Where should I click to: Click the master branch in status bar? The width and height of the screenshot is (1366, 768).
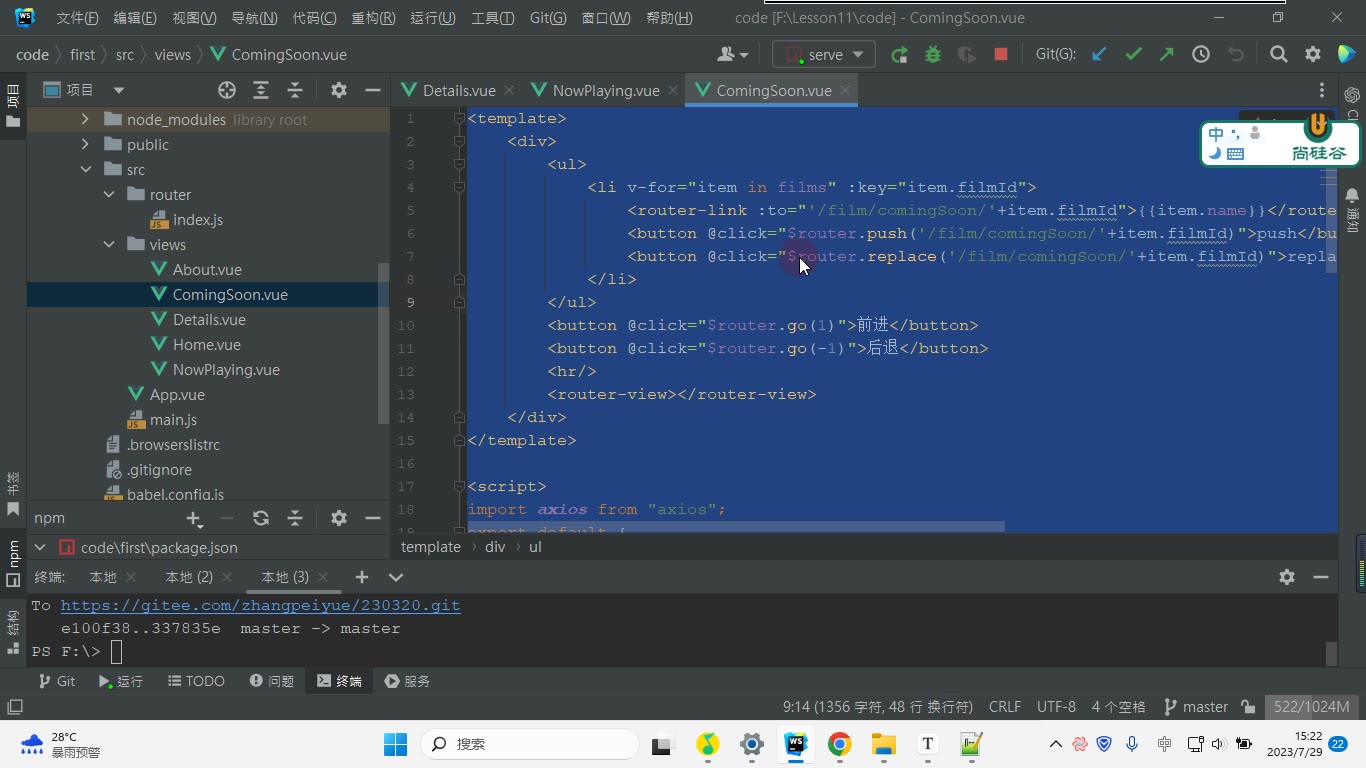coord(1195,707)
